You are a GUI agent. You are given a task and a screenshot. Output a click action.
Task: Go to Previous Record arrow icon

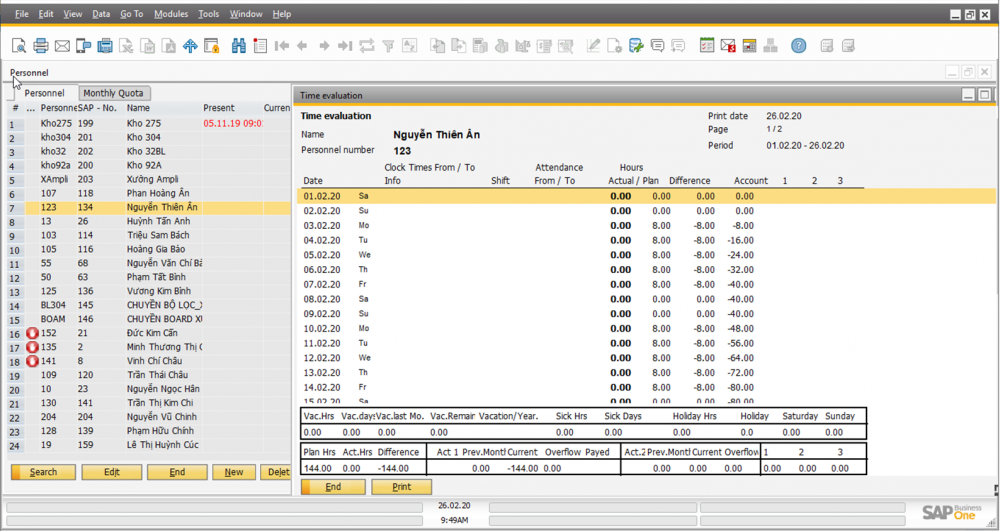point(302,46)
